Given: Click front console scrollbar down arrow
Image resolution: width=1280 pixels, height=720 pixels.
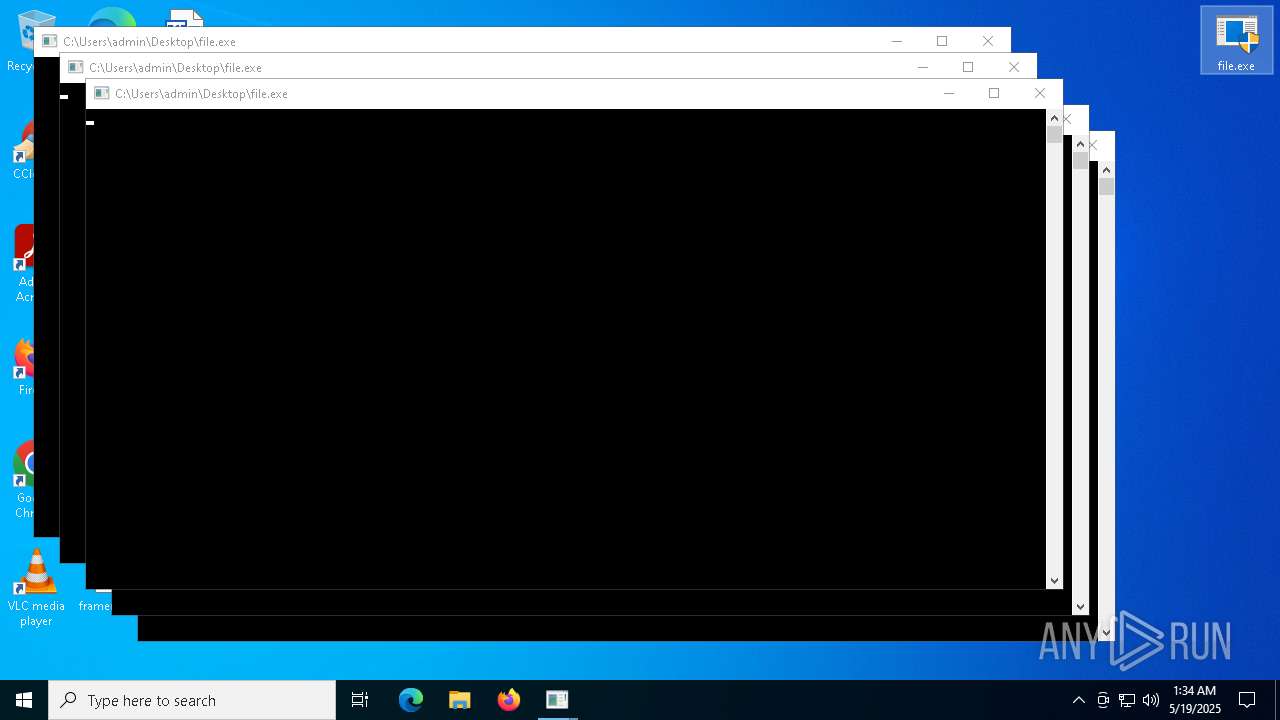Looking at the screenshot, I should click(x=1054, y=580).
